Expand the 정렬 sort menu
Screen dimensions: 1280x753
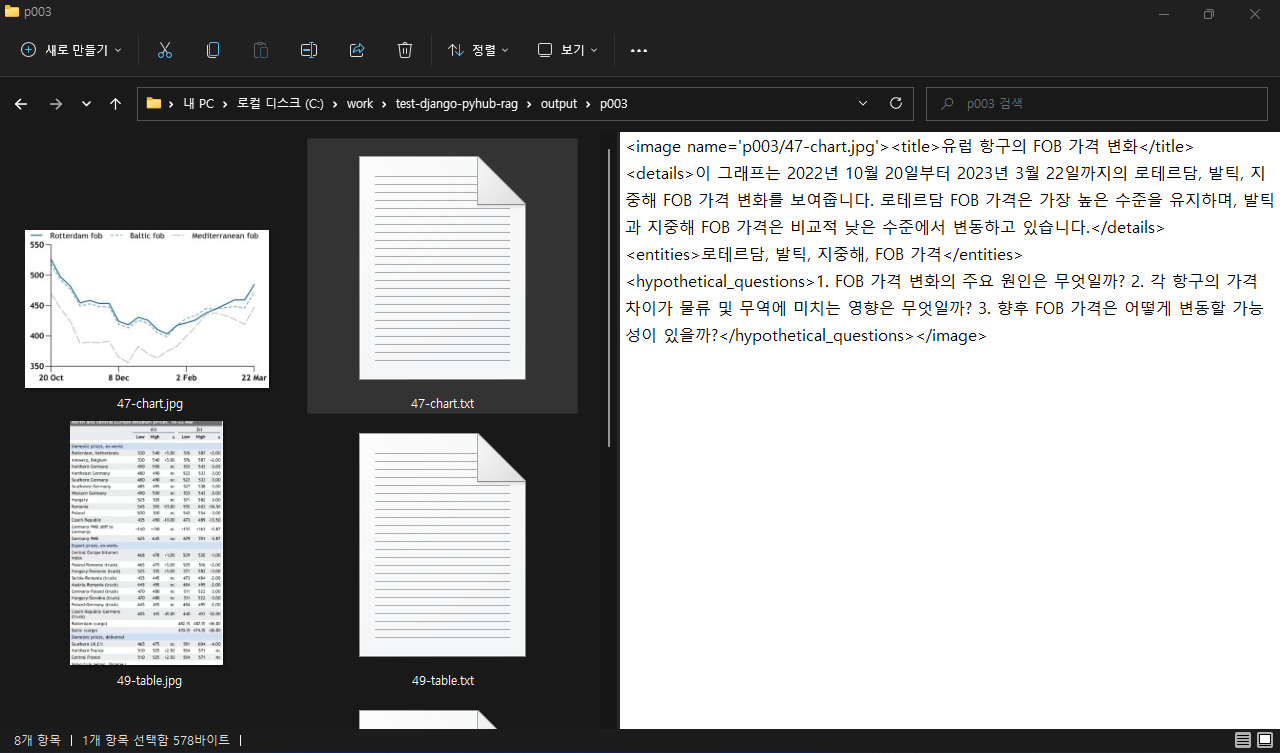(x=478, y=50)
